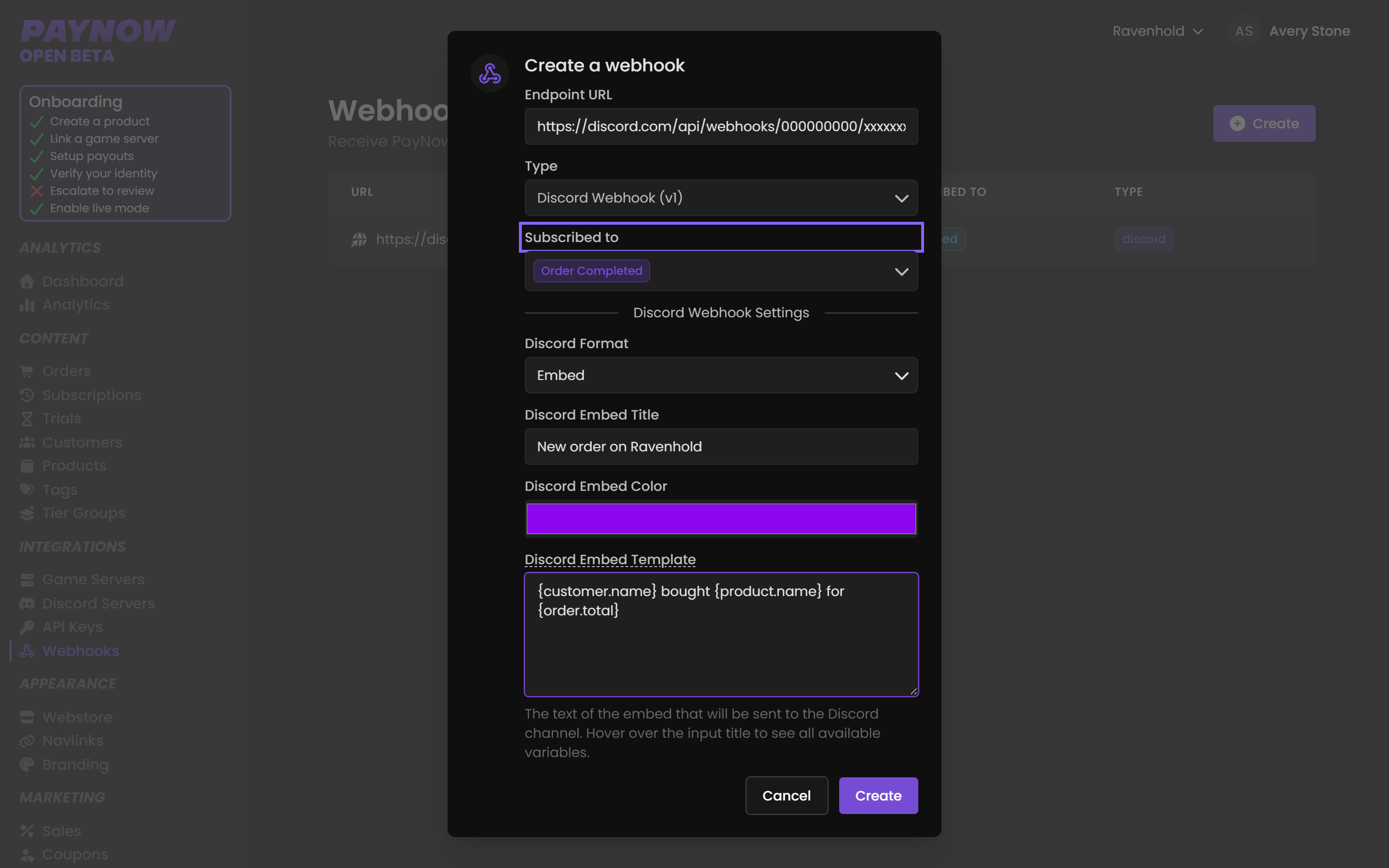This screenshot has height=868, width=1389.
Task: Click the Coupons icon in sidebar
Action: pos(27,855)
